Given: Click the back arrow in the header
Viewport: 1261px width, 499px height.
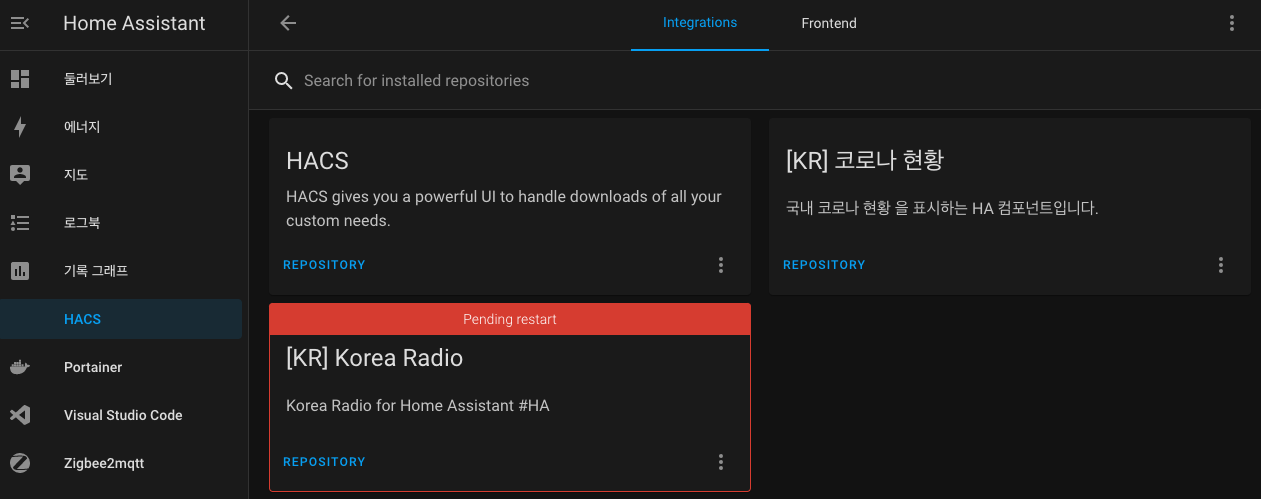Looking at the screenshot, I should (x=288, y=23).
